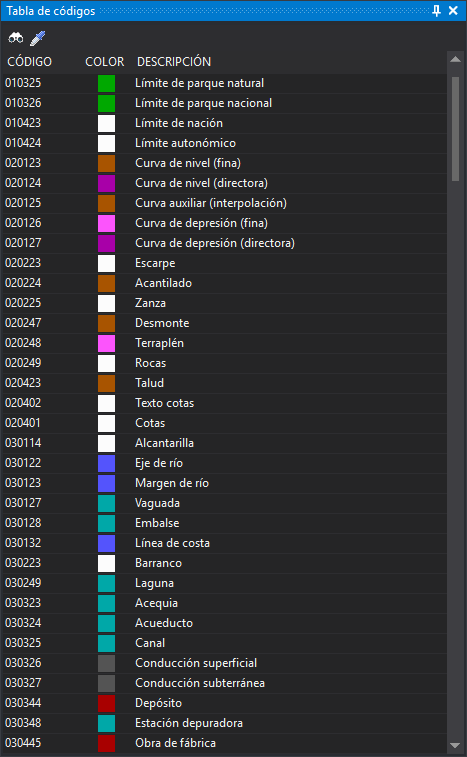
Task: Select the Embalse description
Action: (157, 523)
